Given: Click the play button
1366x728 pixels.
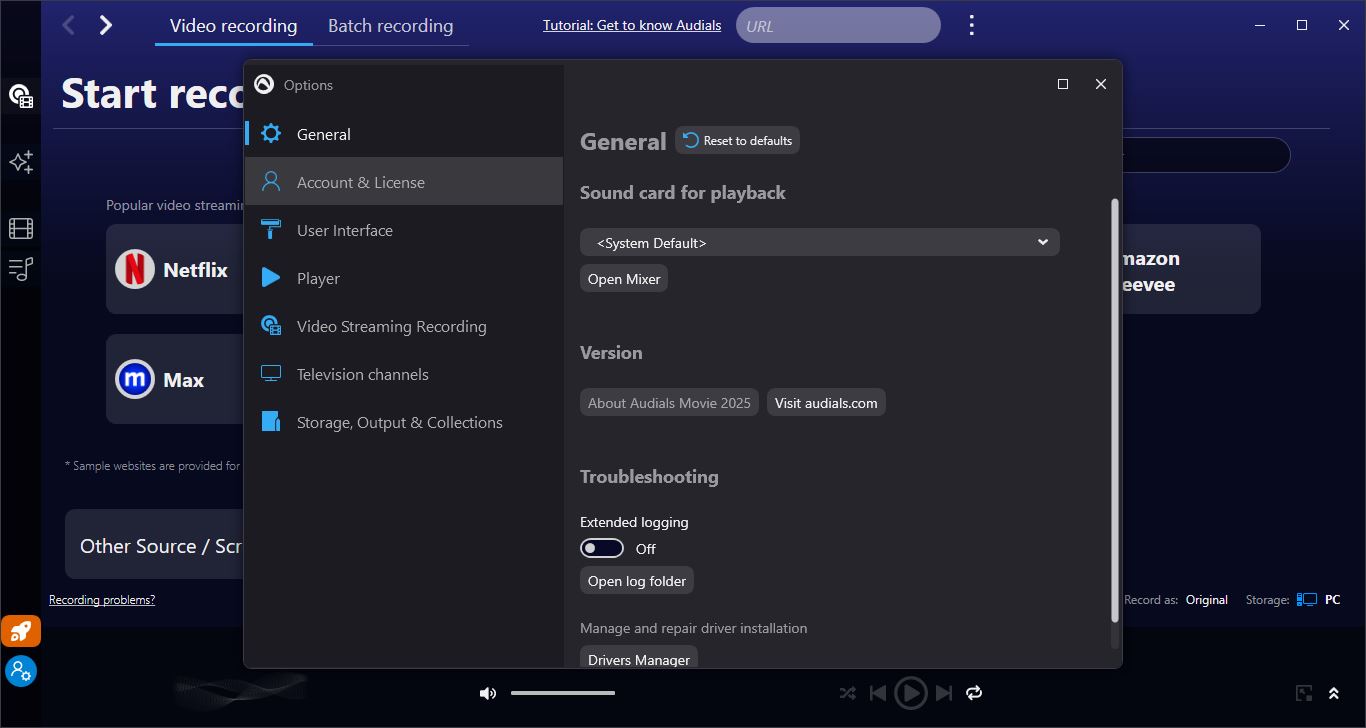Looking at the screenshot, I should pyautogui.click(x=910, y=693).
